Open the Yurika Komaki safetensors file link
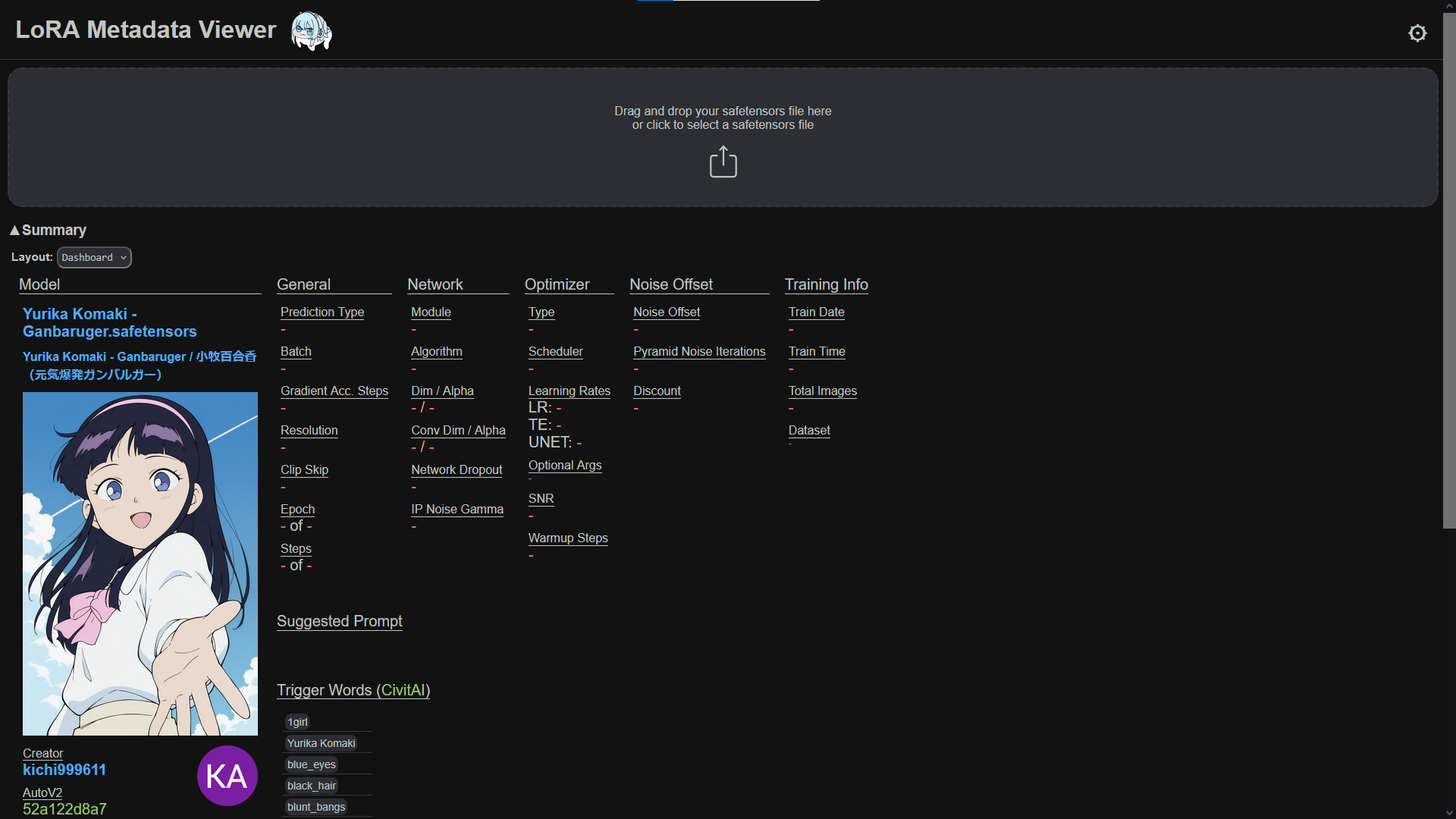Image resolution: width=1456 pixels, height=819 pixels. click(x=109, y=322)
